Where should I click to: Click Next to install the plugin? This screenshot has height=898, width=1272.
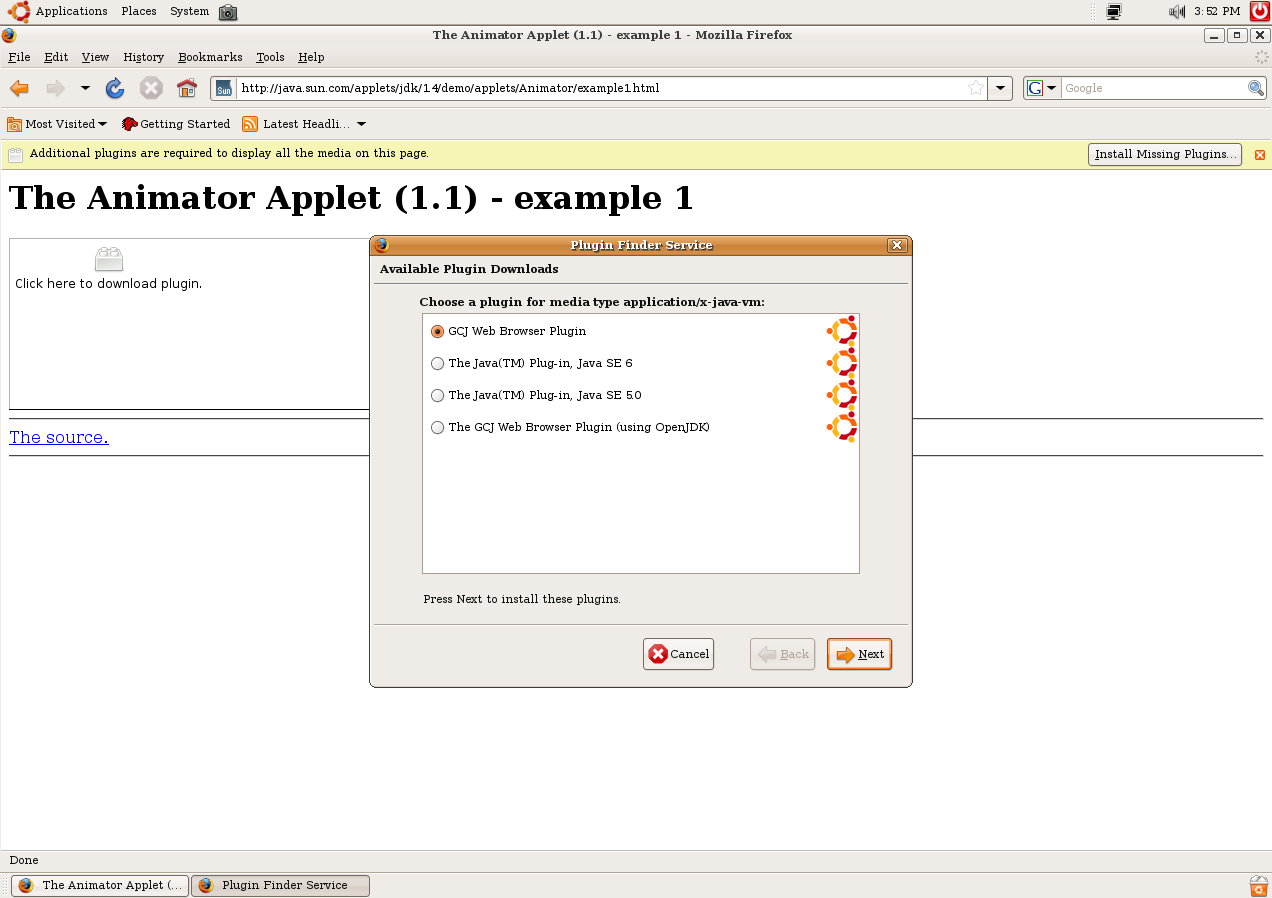pos(859,654)
